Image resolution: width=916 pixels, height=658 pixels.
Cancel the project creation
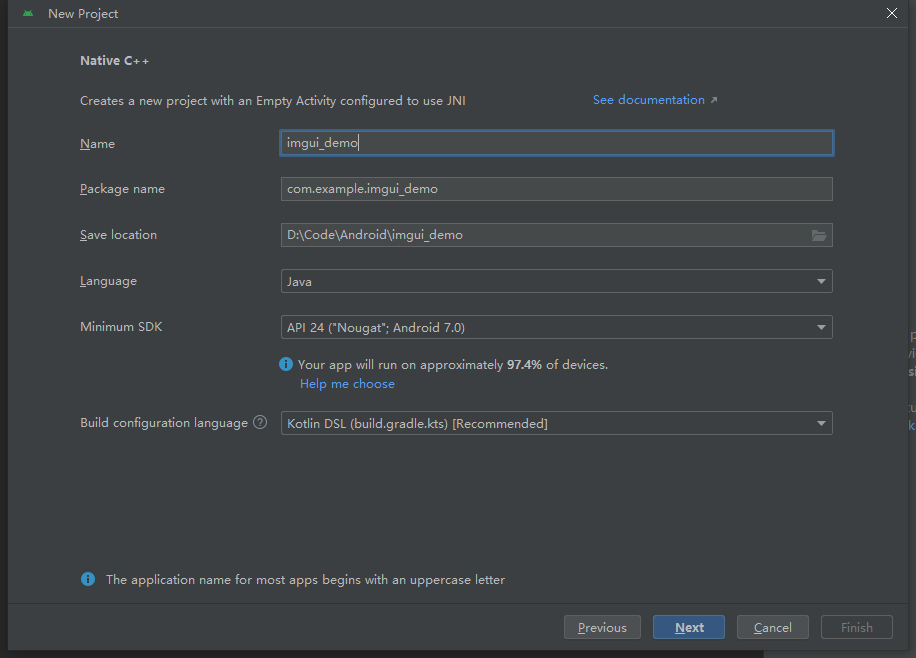(x=772, y=627)
